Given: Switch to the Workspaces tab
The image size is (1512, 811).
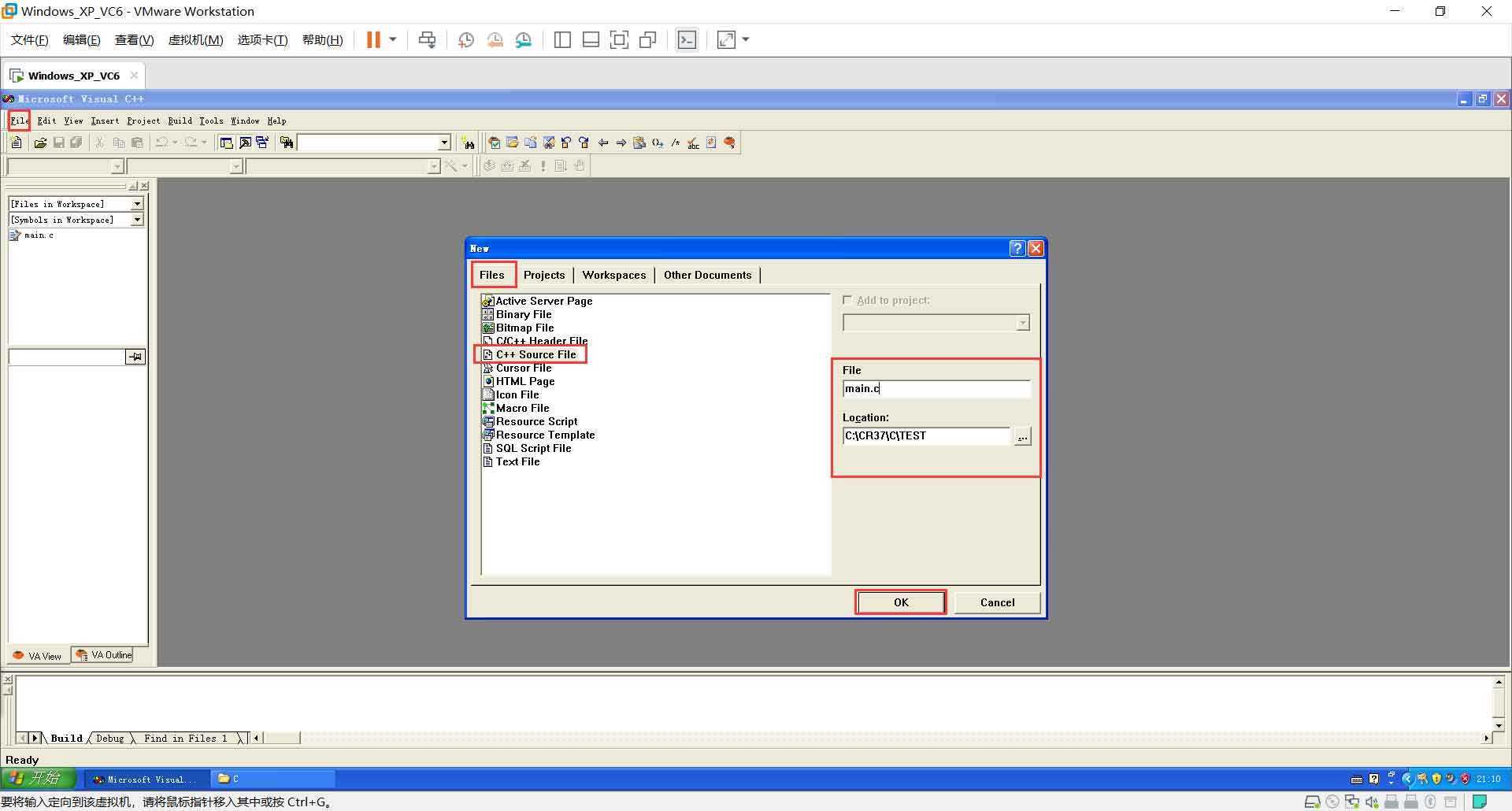Looking at the screenshot, I should pos(614,275).
